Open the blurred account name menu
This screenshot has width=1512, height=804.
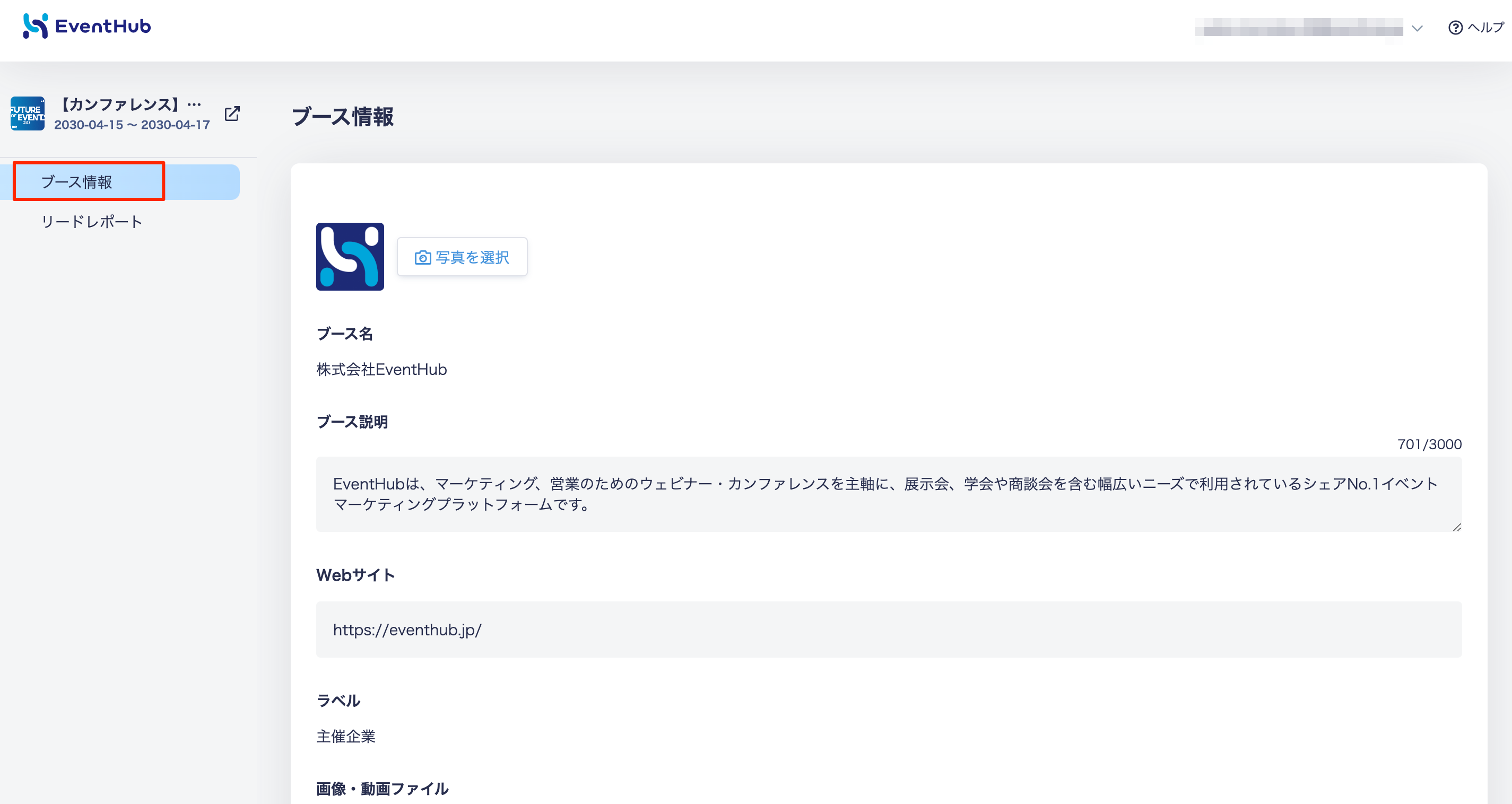pyautogui.click(x=1298, y=28)
